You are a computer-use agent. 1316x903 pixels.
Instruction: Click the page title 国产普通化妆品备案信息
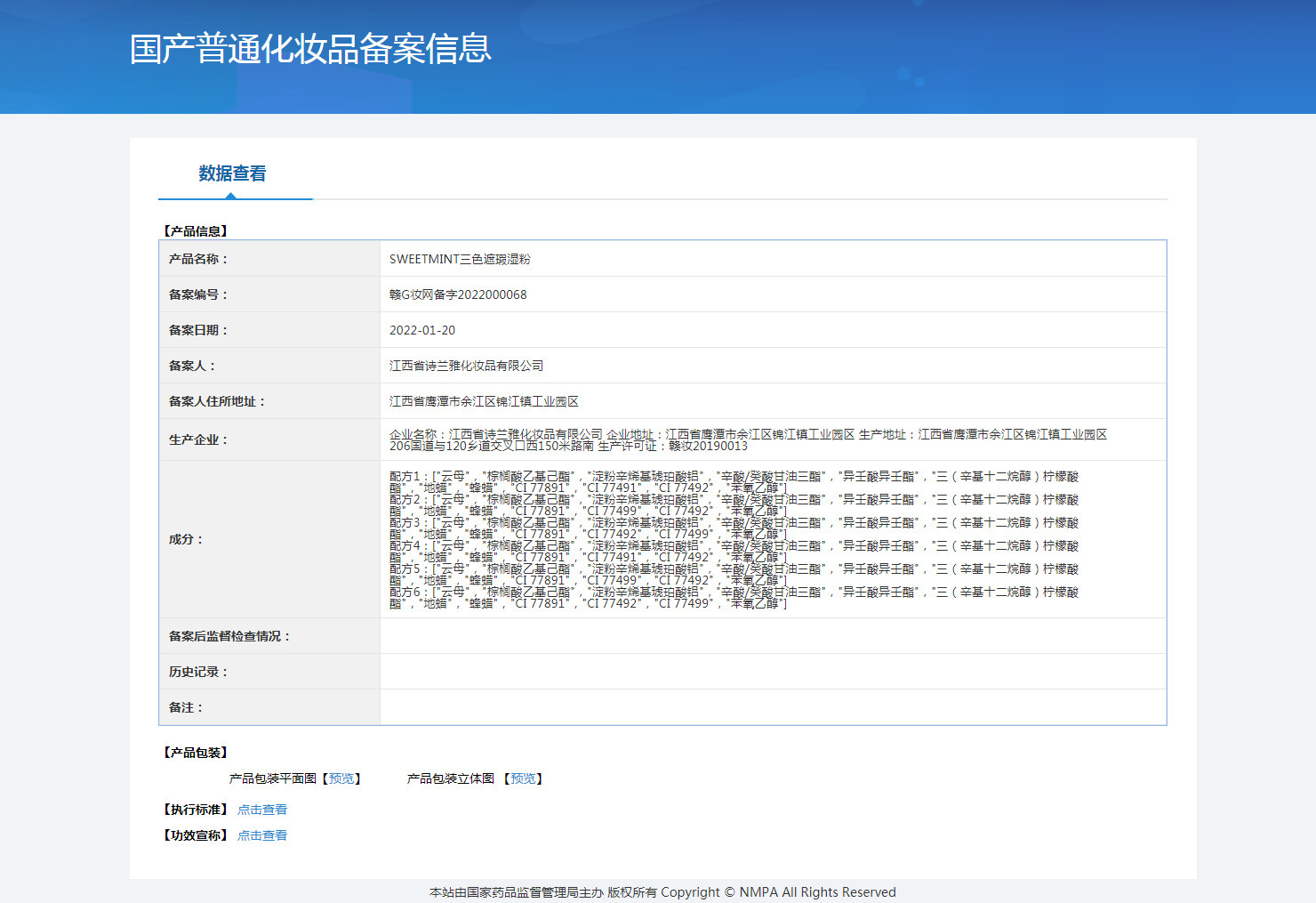[x=310, y=49]
